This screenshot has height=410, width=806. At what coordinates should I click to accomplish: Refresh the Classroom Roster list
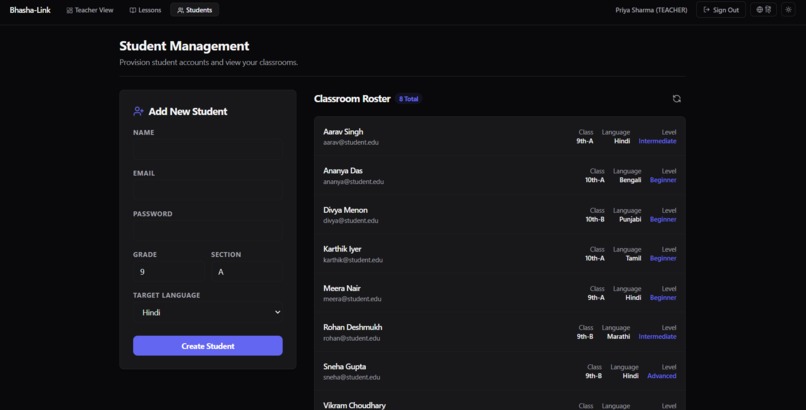tap(676, 99)
